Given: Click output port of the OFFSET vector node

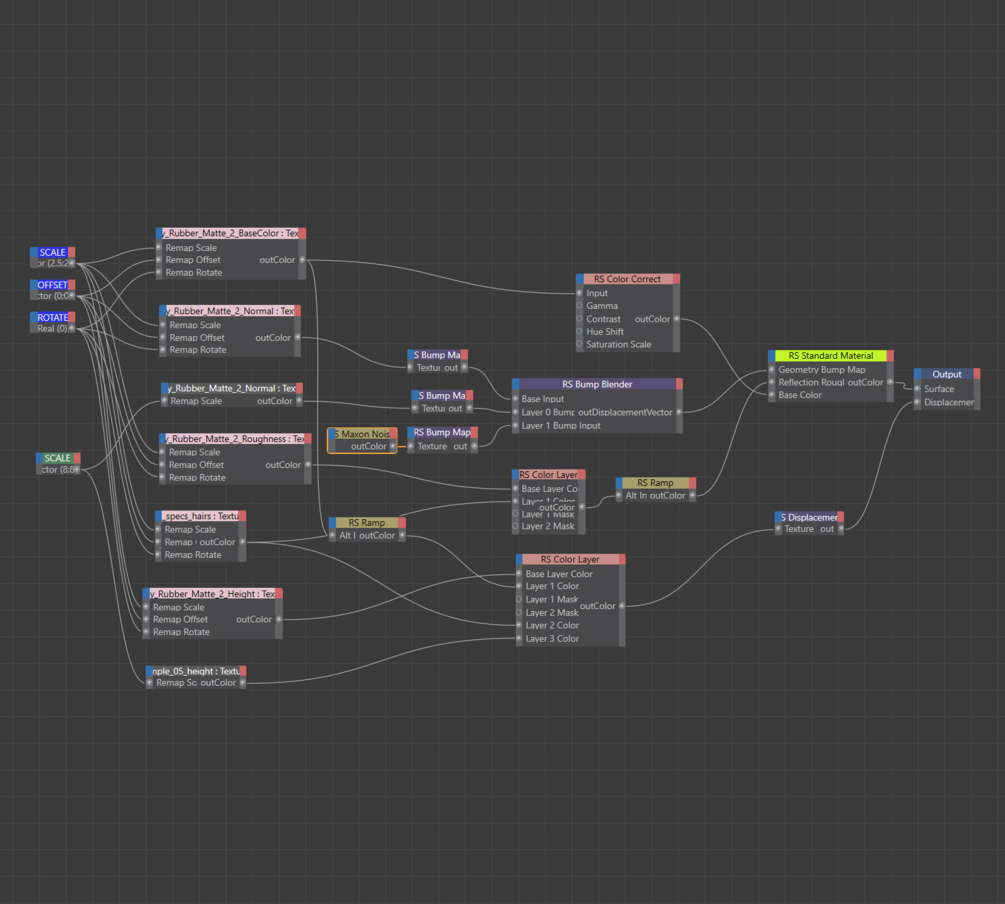Looking at the screenshot, I should coord(72,296).
